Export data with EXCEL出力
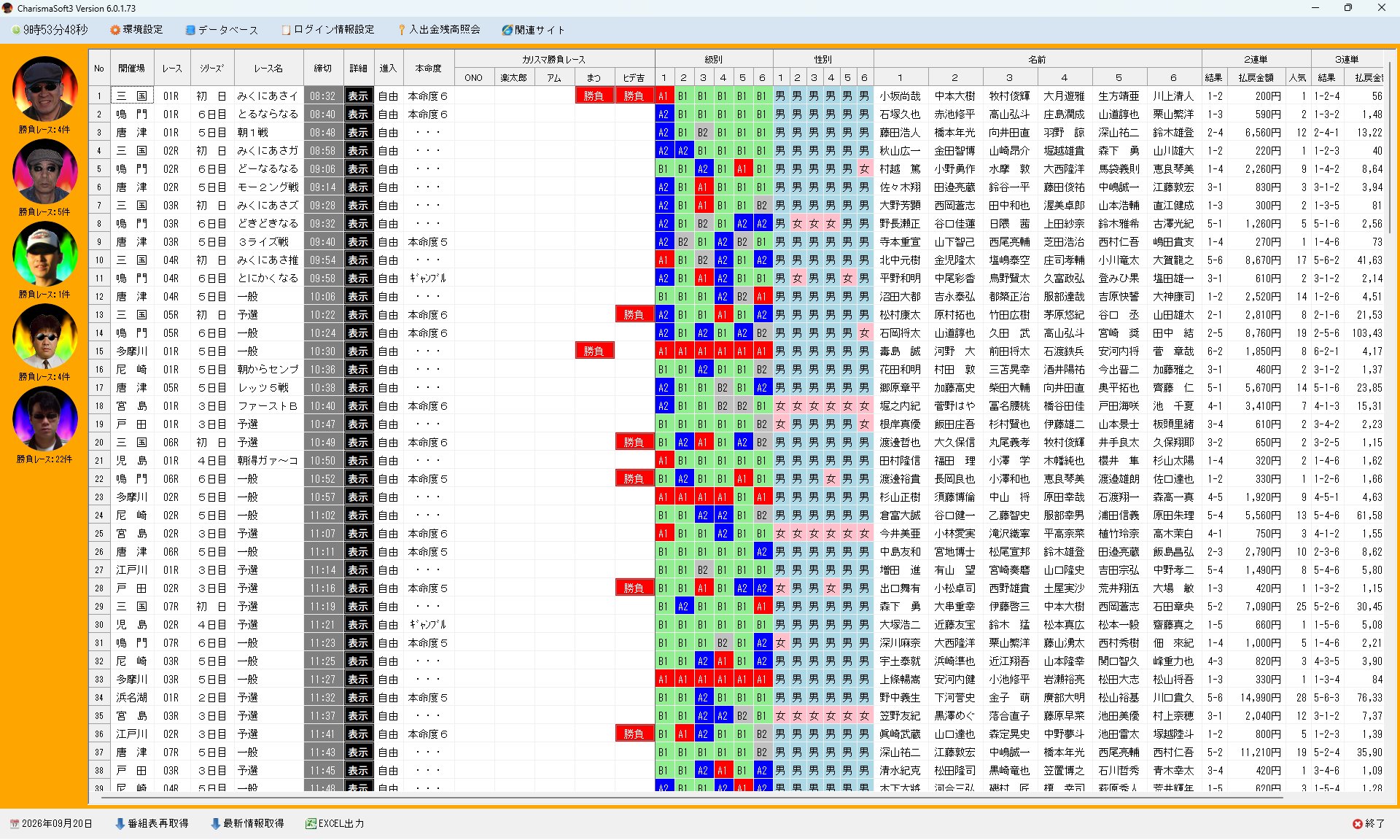Image resolution: width=1400 pixels, height=840 pixels. pyautogui.click(x=335, y=823)
